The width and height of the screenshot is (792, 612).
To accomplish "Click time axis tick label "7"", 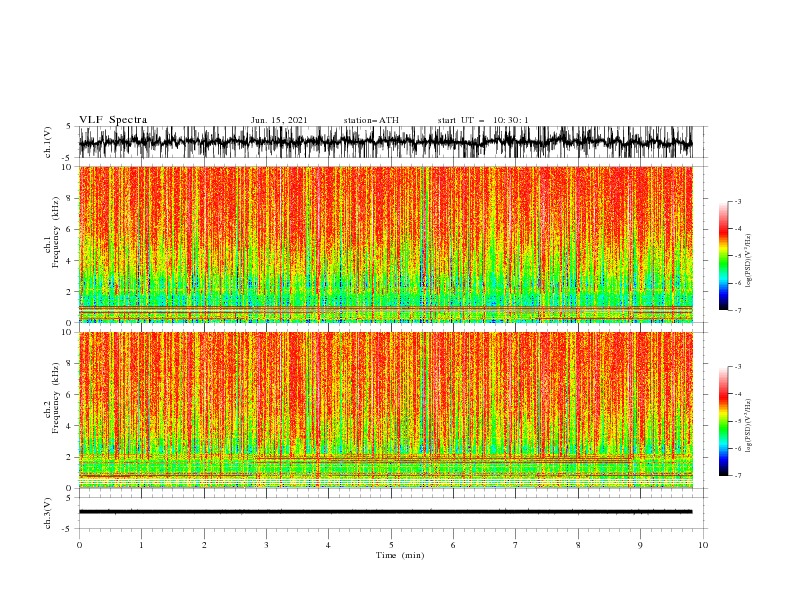I will pos(516,545).
